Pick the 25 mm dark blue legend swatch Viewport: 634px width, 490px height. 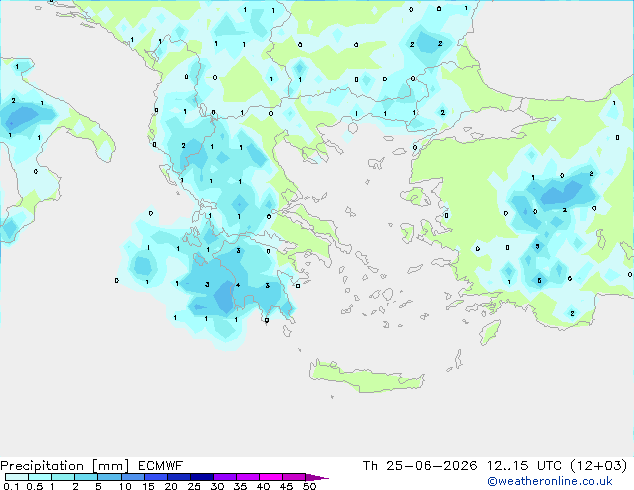point(201,477)
